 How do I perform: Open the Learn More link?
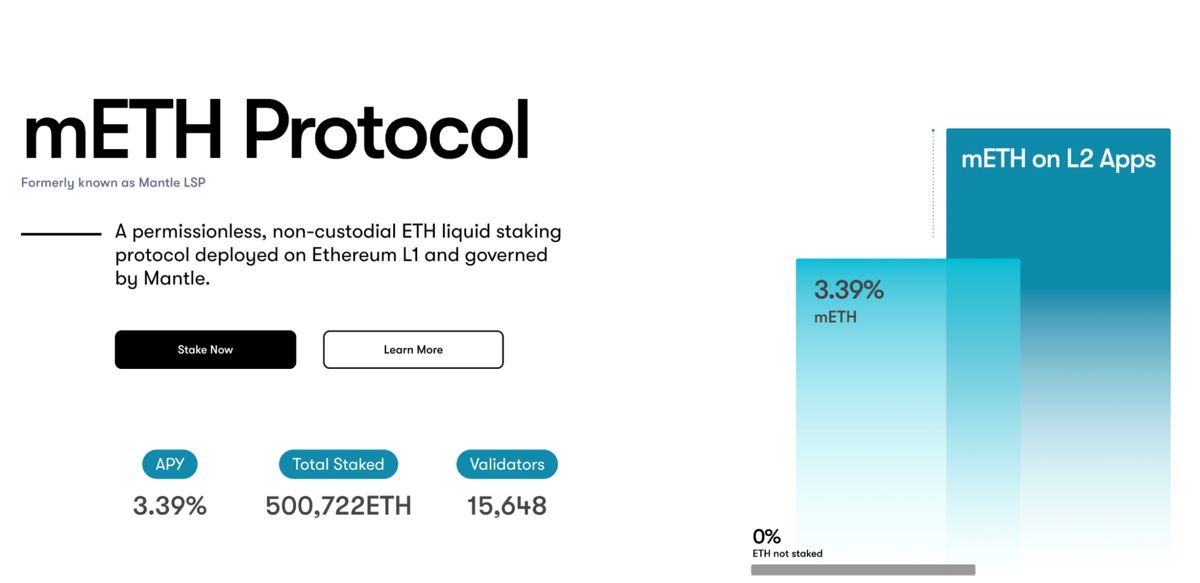[413, 350]
